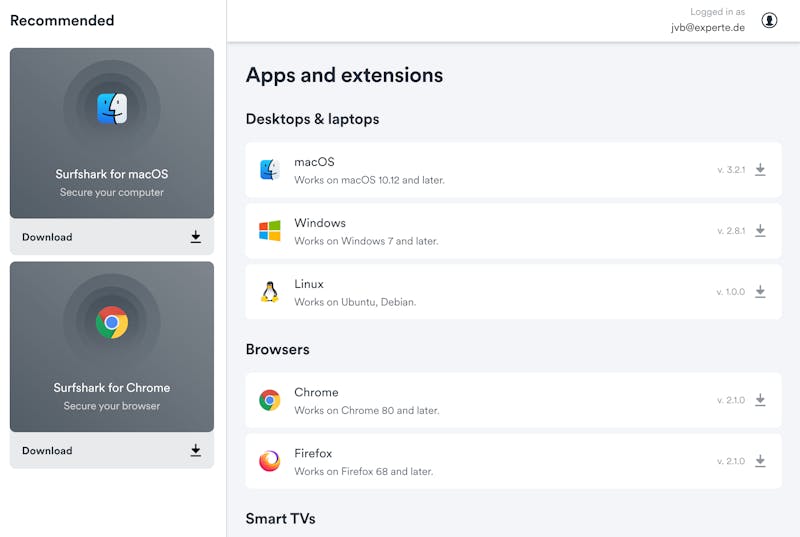This screenshot has width=800, height=537.
Task: Click the Linux penguin icon
Action: point(270,292)
